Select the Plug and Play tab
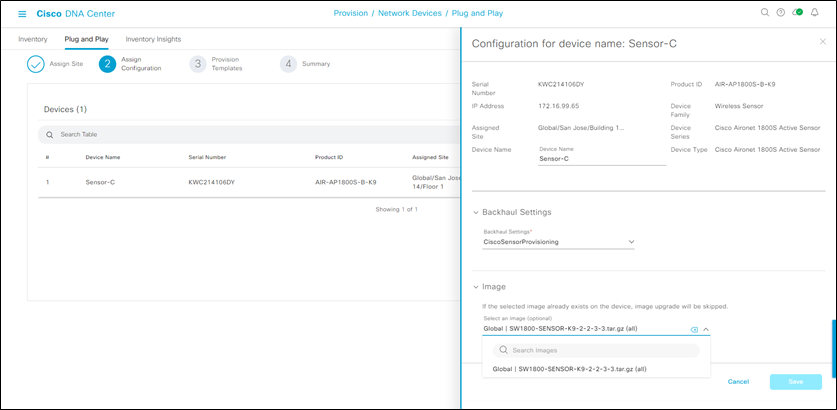 click(x=86, y=40)
